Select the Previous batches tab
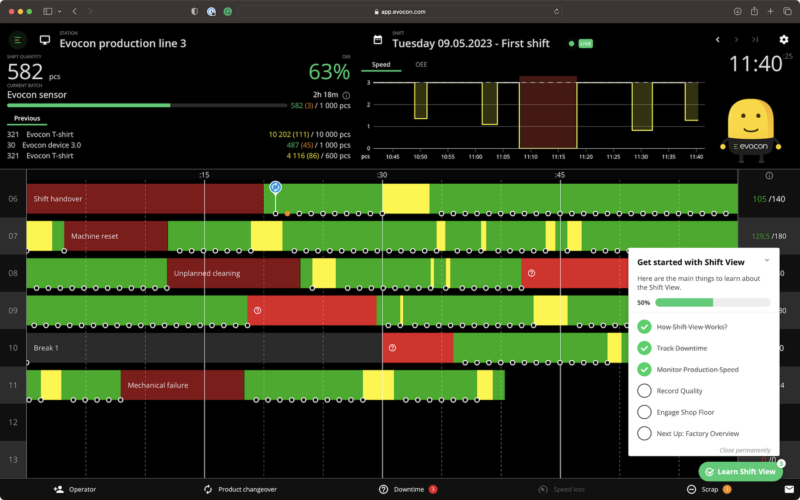 pyautogui.click(x=27, y=118)
